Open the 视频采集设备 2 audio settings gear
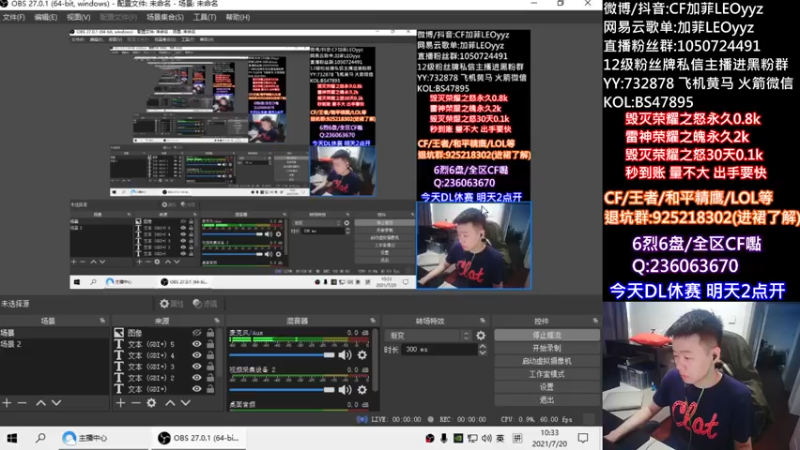Viewport: 800px width, 450px height. pos(362,390)
